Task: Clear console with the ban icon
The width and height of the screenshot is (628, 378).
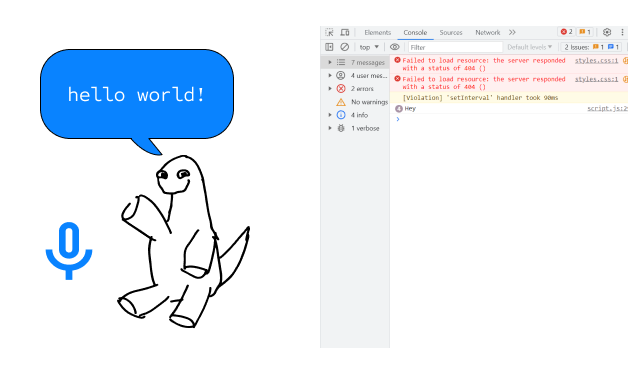Action: coord(344,47)
